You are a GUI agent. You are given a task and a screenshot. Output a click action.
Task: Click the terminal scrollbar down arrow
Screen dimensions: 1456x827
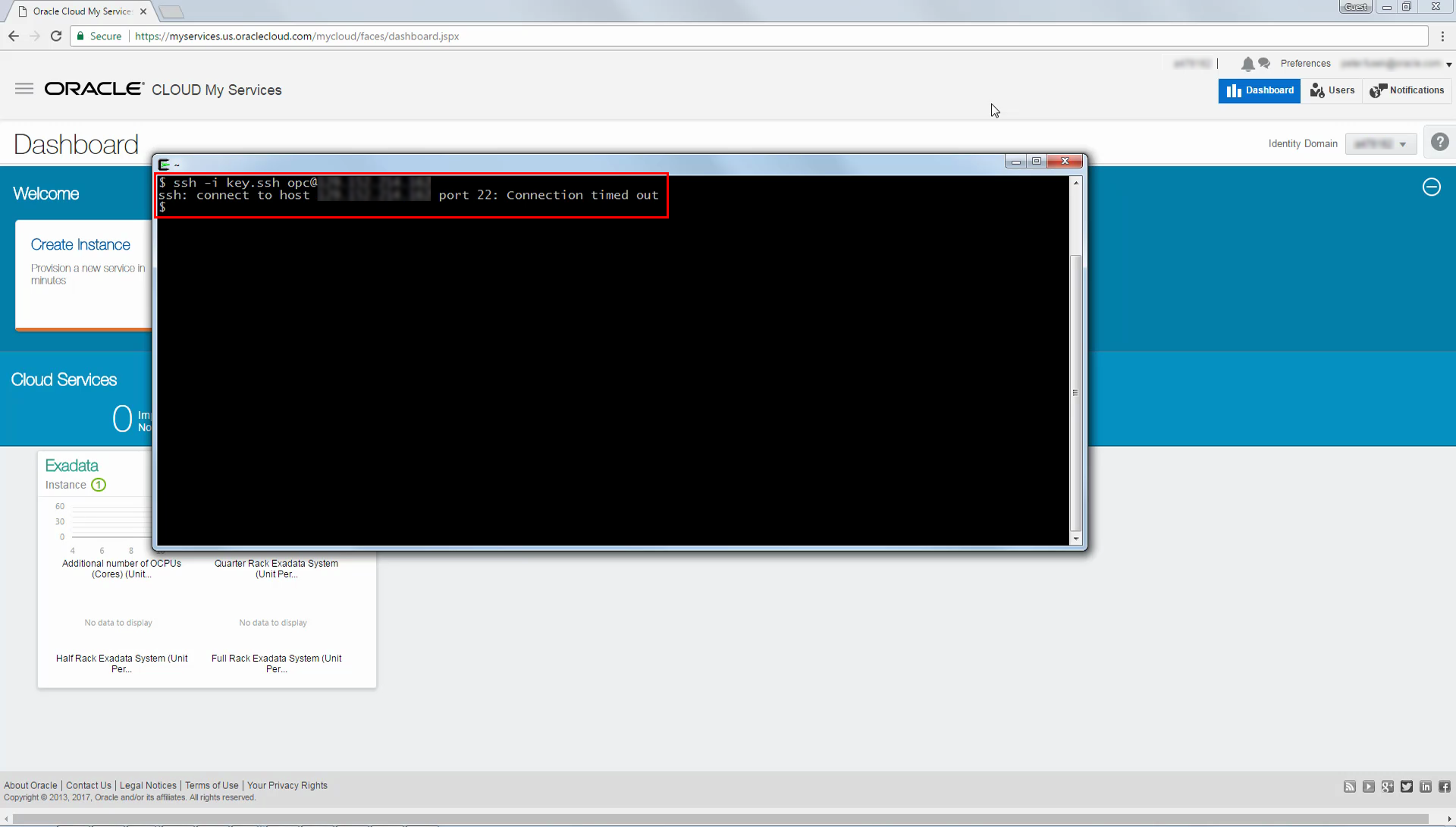[x=1075, y=539]
